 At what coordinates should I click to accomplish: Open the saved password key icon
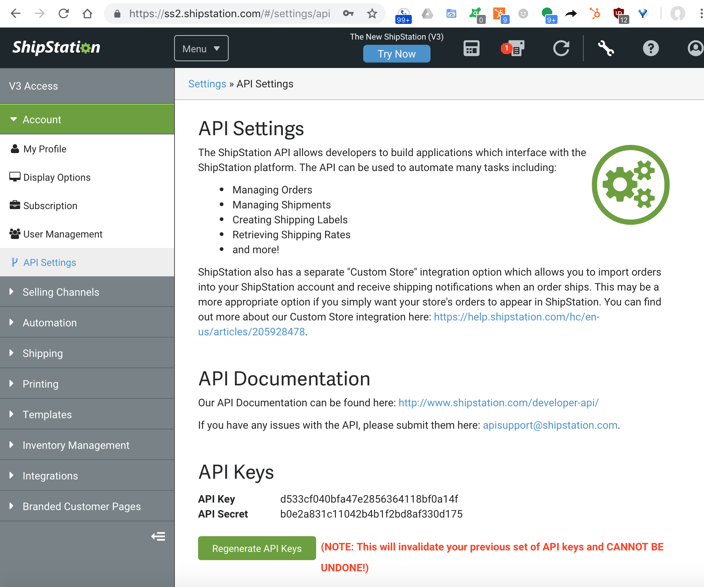348,13
